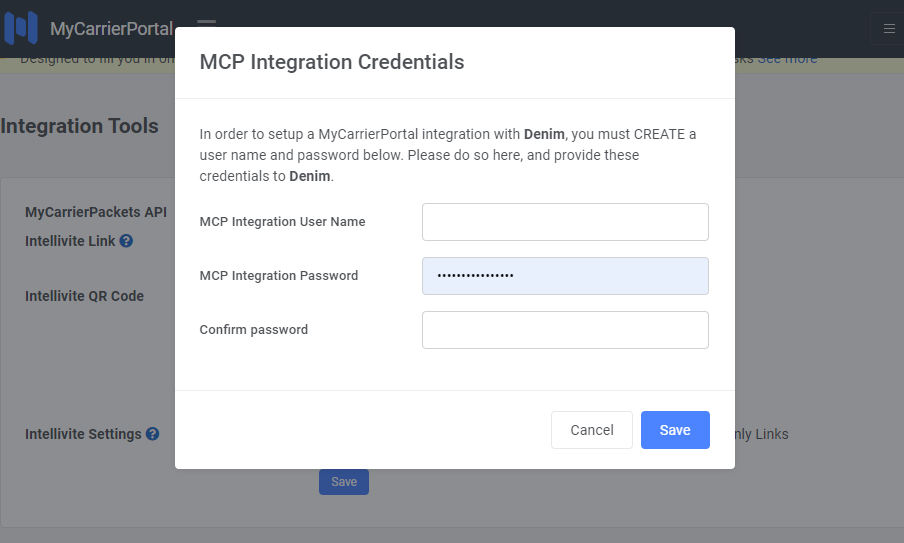This screenshot has height=543, width=904.
Task: Select the Confirm password field
Action: (x=565, y=330)
